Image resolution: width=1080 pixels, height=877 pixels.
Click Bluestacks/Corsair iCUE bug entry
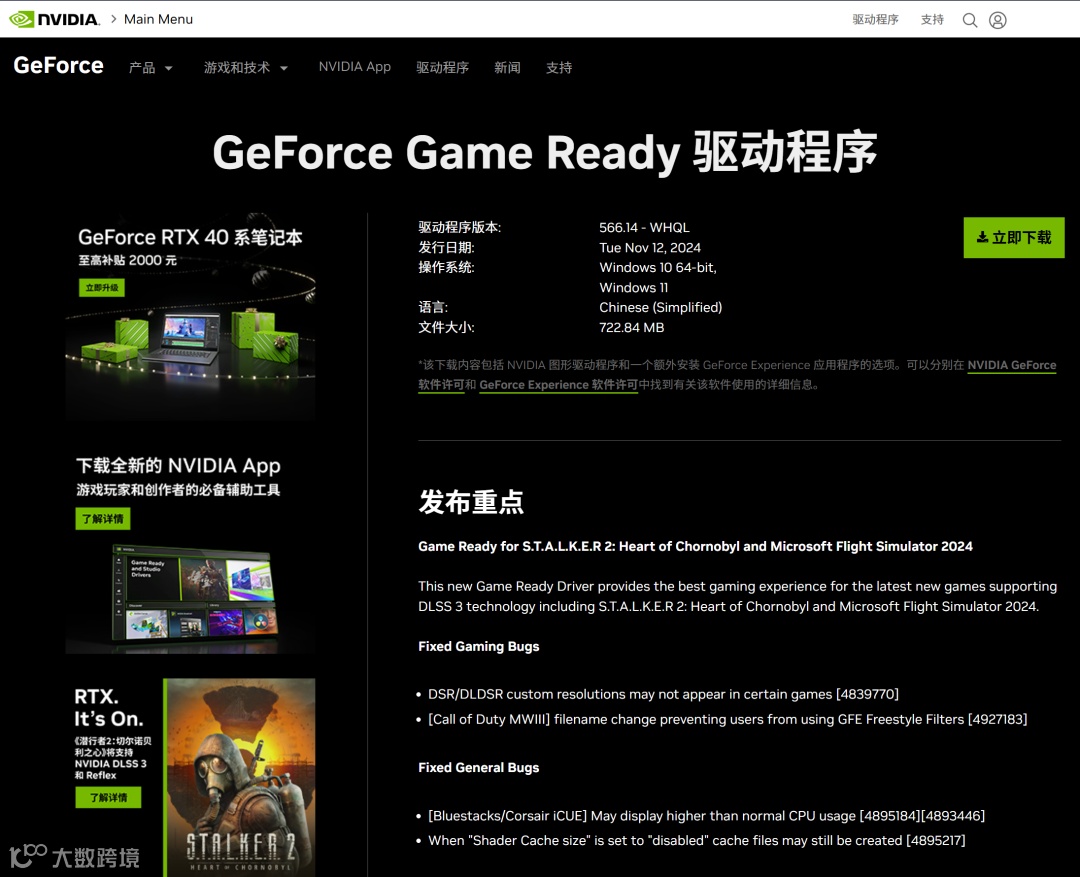click(x=706, y=816)
